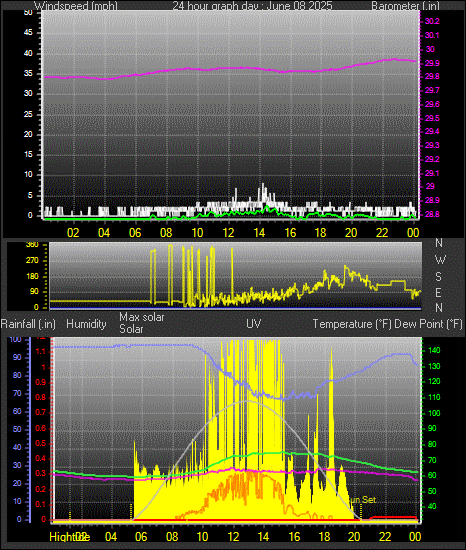The width and height of the screenshot is (466, 550).
Task: Click the 30.2 barometer scale value
Action: tap(432, 21)
